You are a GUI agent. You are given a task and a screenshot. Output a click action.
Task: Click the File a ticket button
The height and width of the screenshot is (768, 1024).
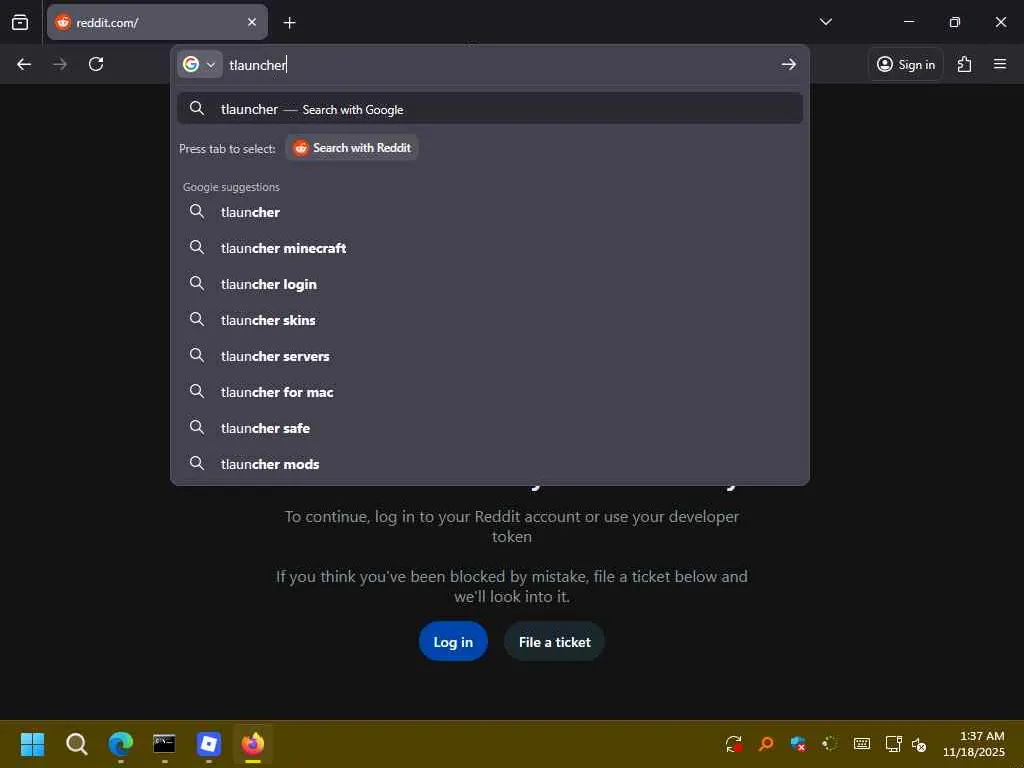(554, 641)
